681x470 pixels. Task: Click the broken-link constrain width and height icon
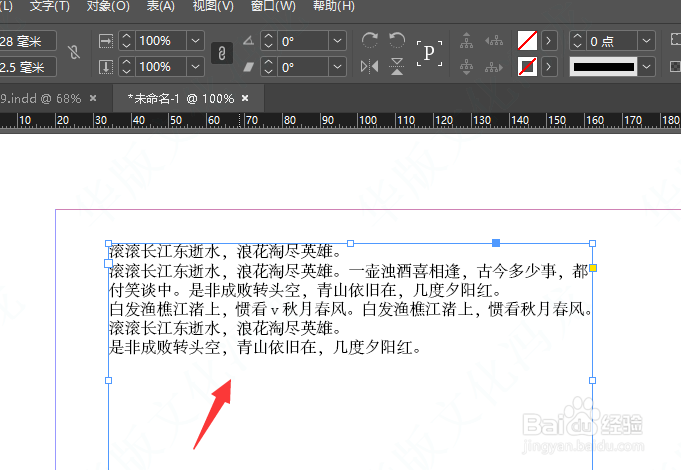click(74, 53)
